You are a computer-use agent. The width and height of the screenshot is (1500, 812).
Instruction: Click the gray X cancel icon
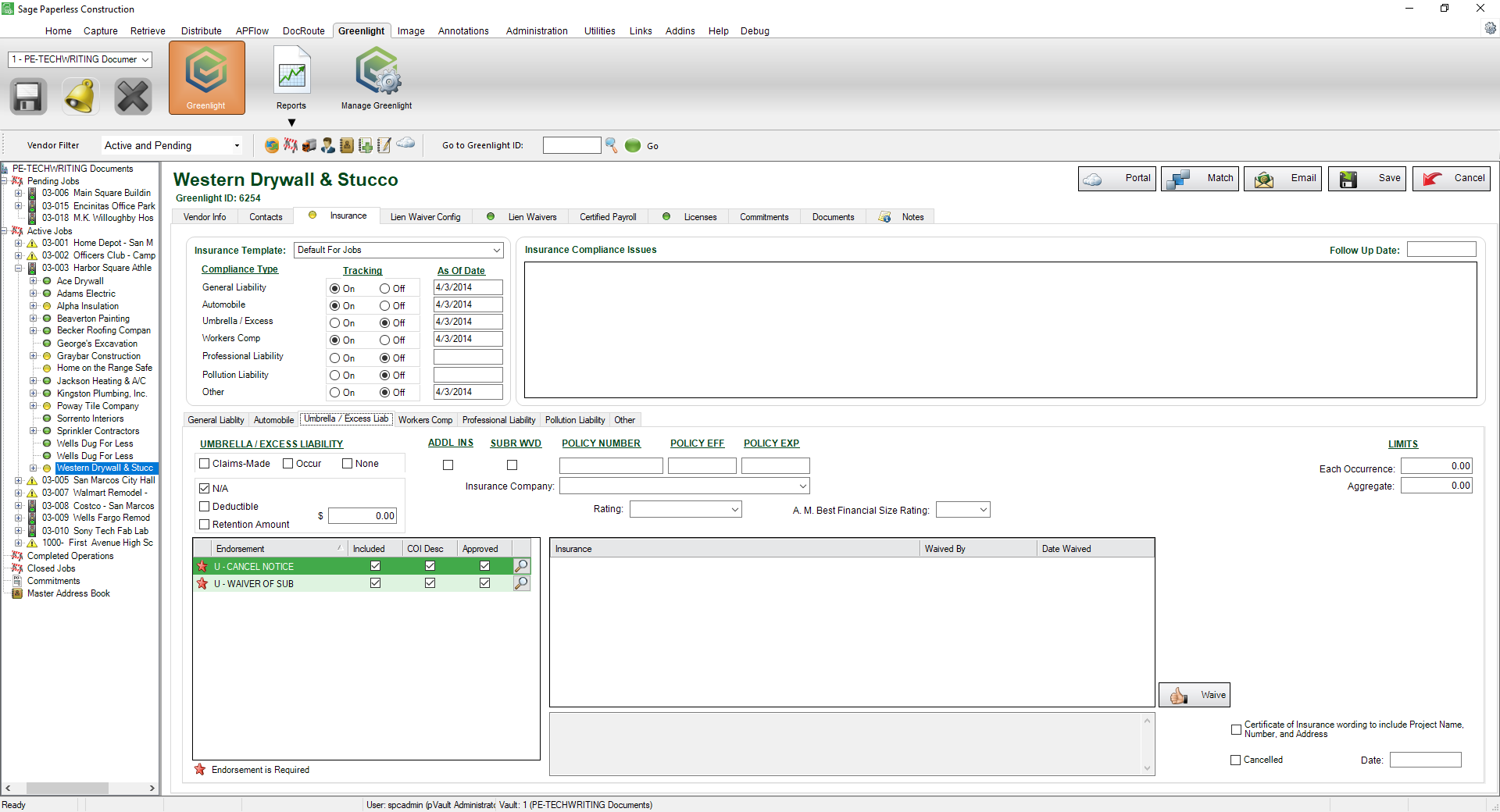pyautogui.click(x=133, y=97)
